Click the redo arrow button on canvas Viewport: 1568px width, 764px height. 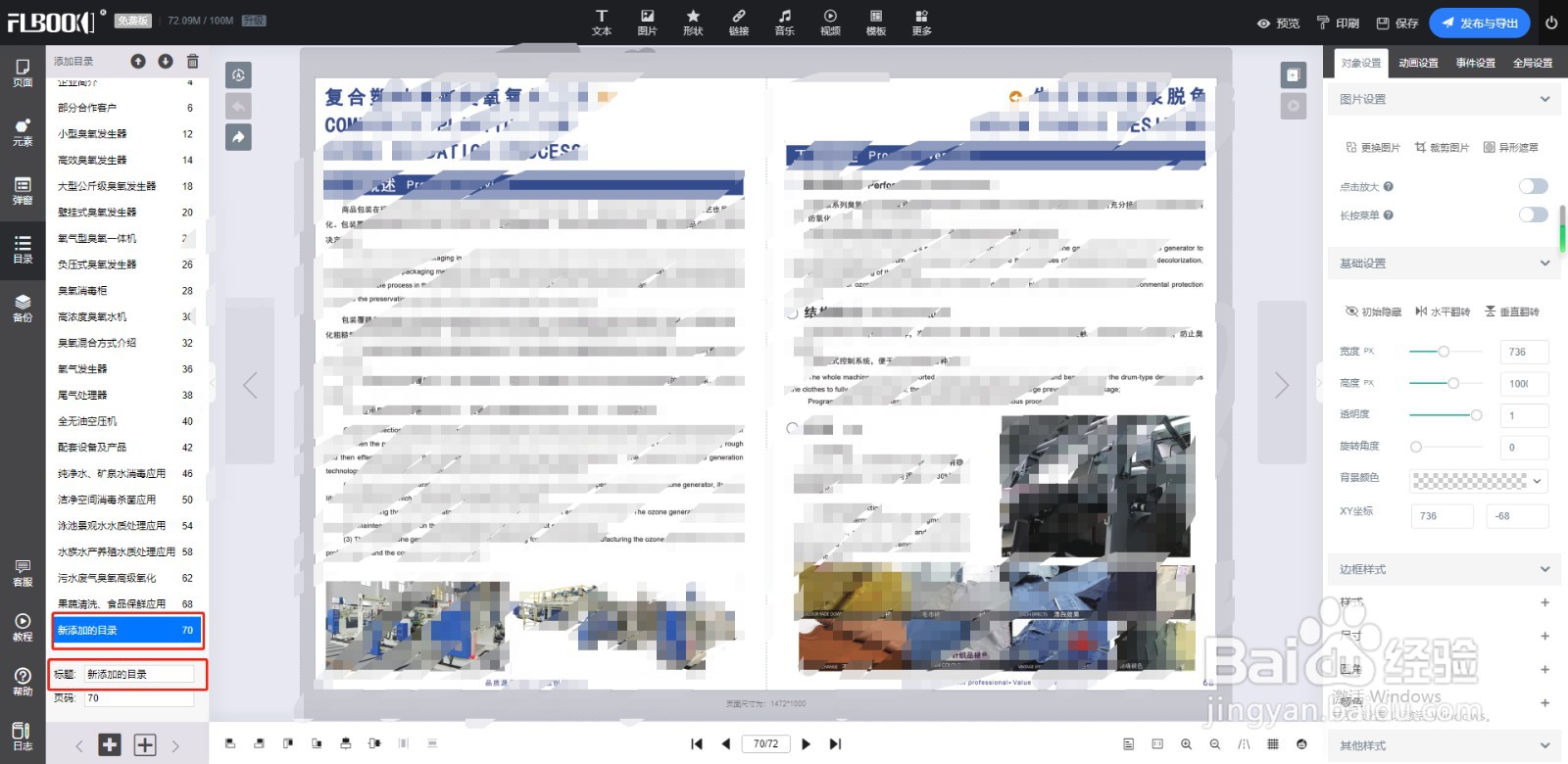click(x=238, y=137)
